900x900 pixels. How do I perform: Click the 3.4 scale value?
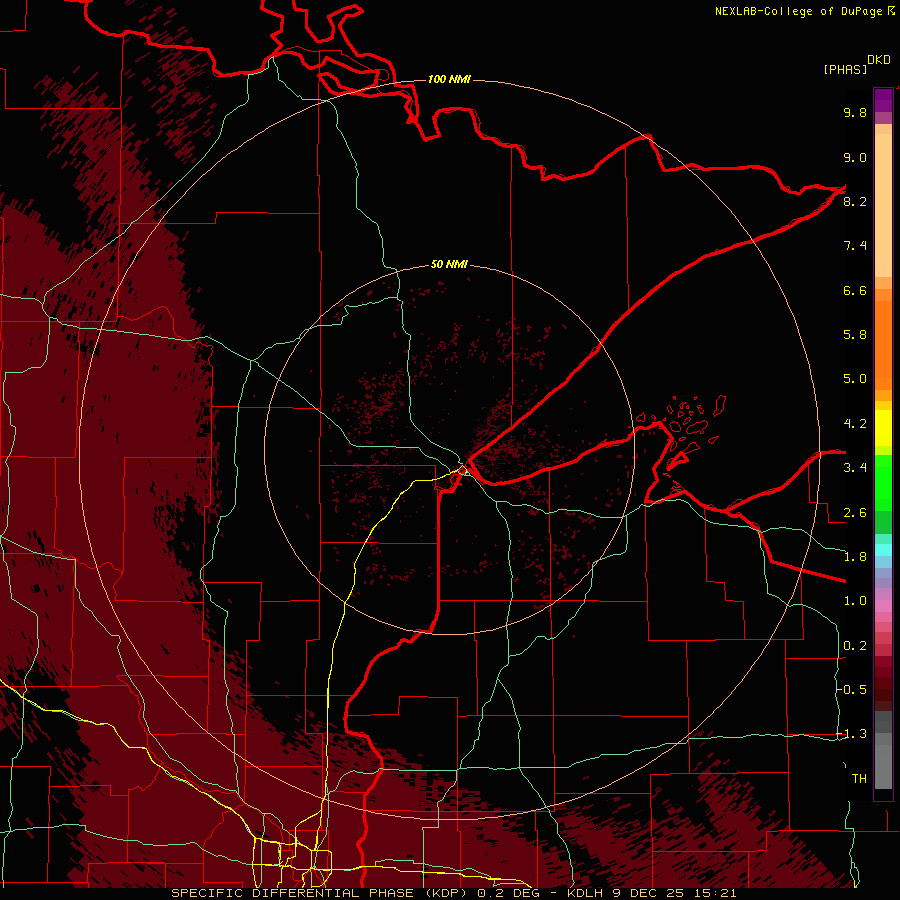(855, 468)
